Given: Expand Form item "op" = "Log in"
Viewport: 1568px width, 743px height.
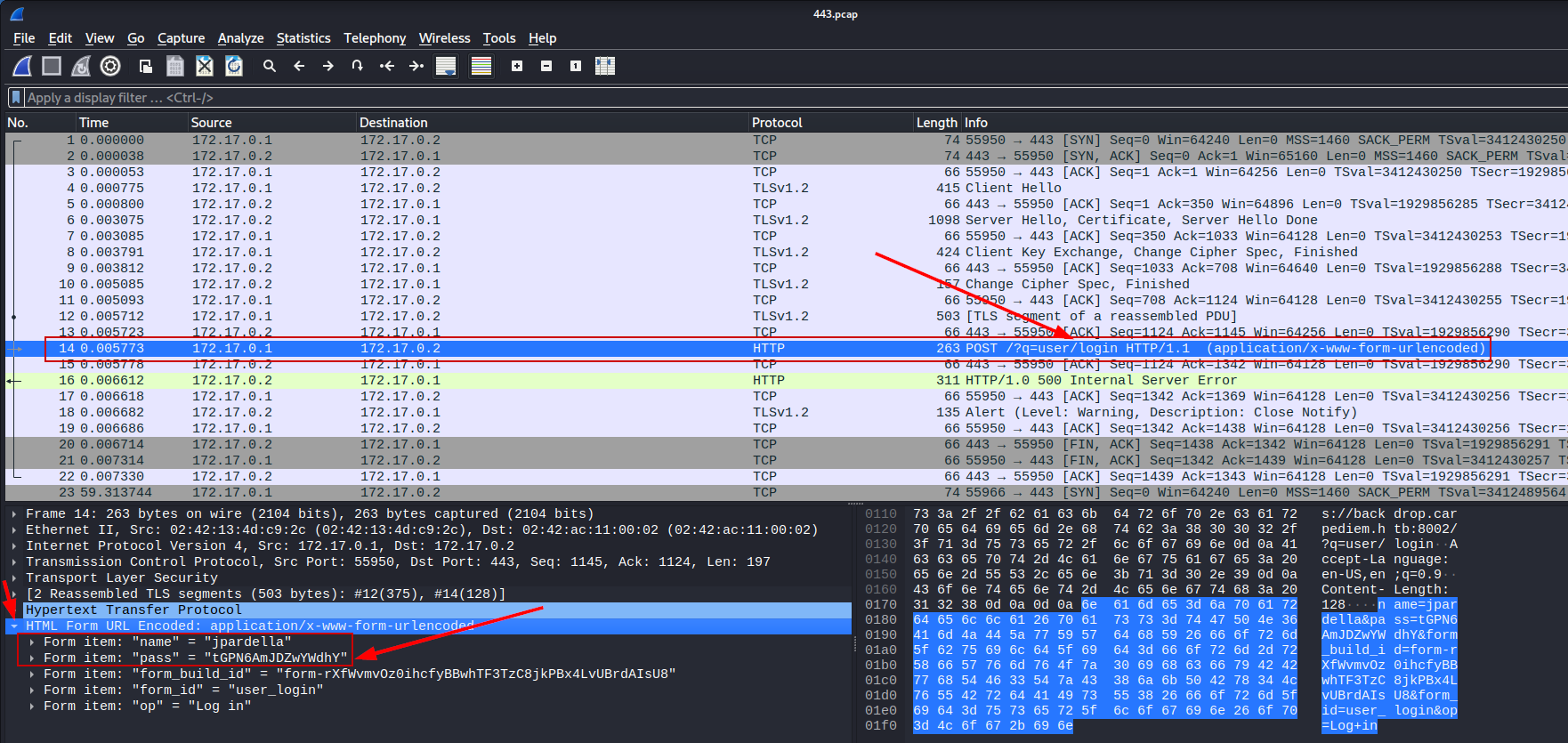Looking at the screenshot, I should pos(32,707).
